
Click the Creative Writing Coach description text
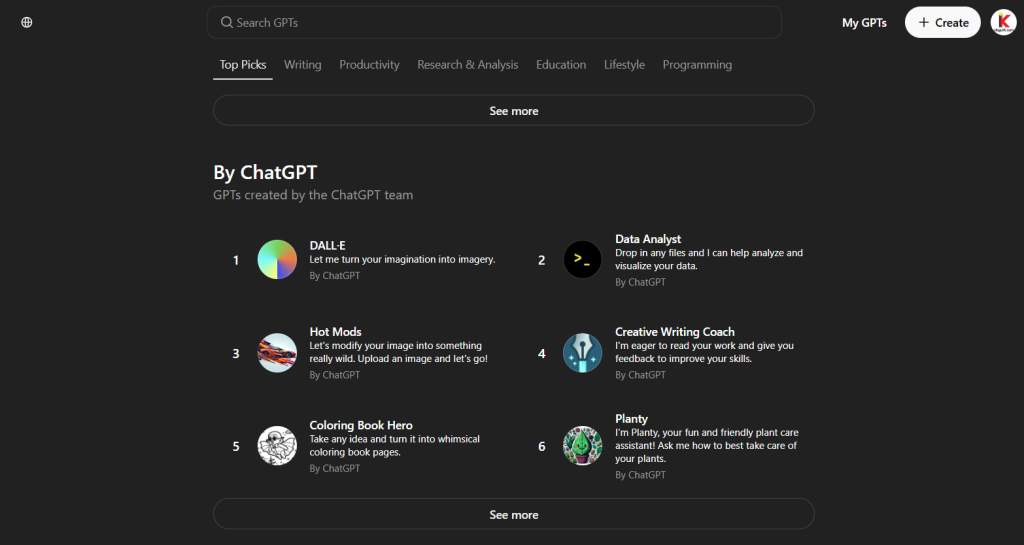(704, 352)
